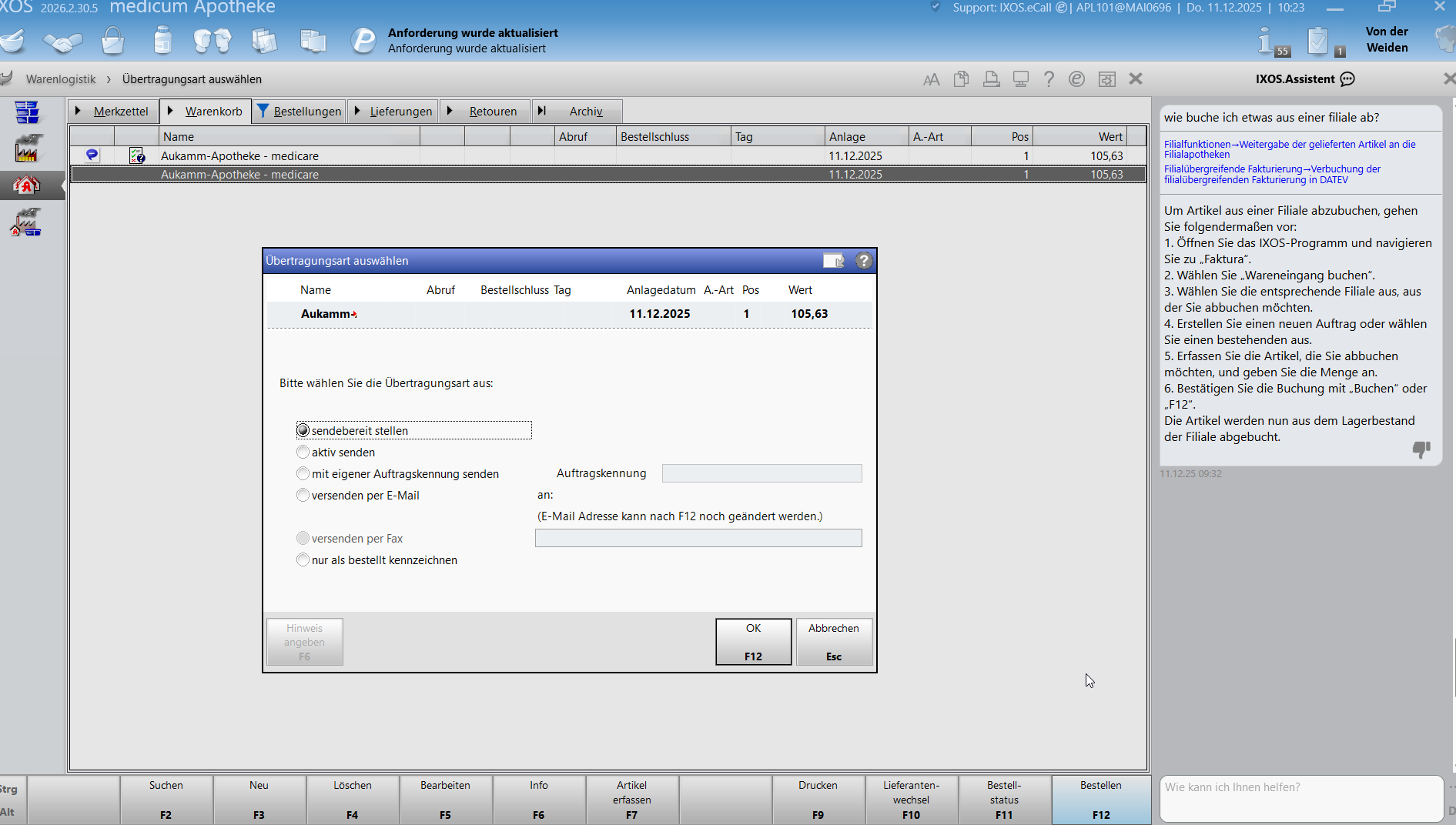
Task: Select 'nur als bestellt kennzeichnen' option
Action: click(303, 560)
